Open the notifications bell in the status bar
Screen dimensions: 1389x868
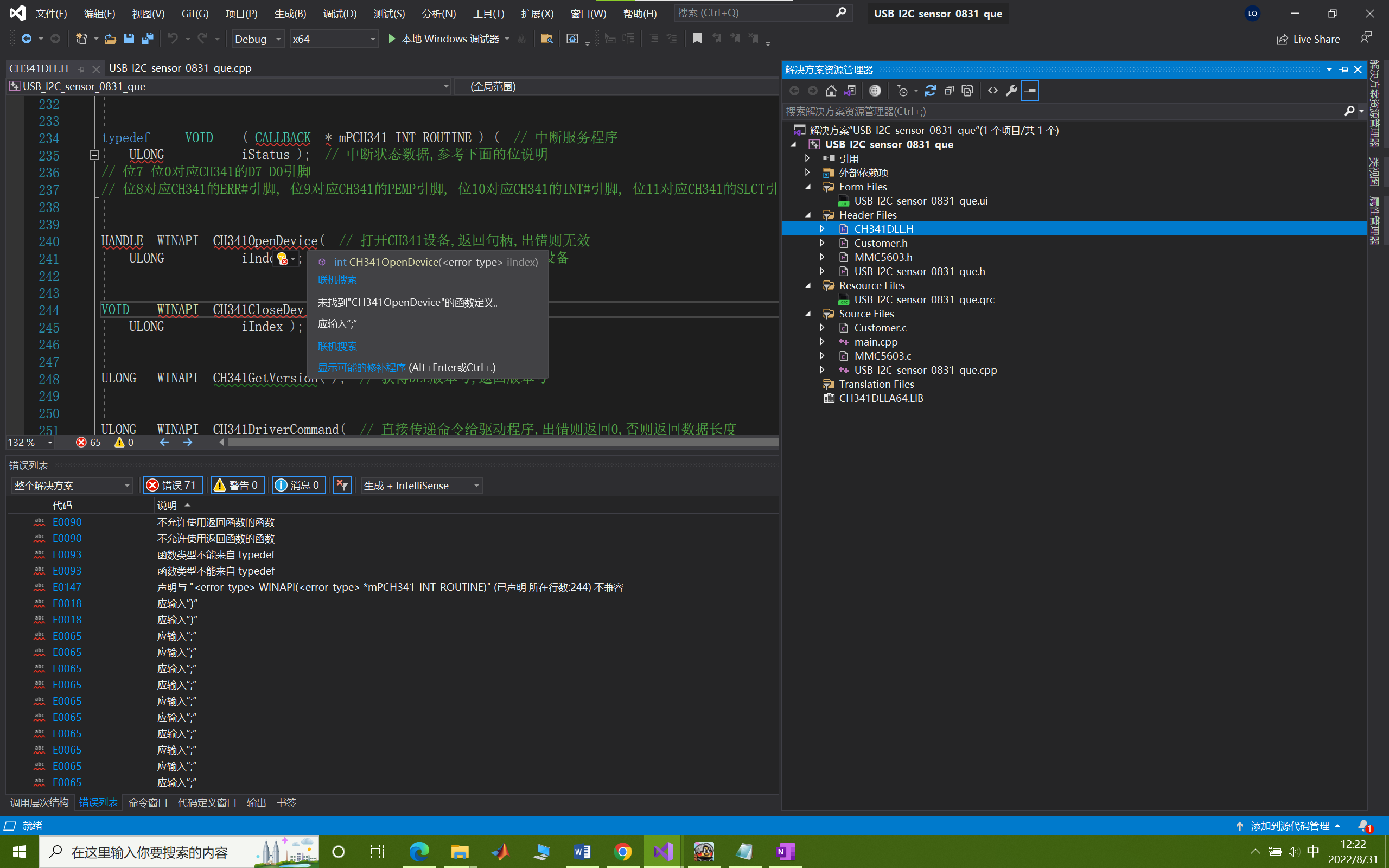1365,826
